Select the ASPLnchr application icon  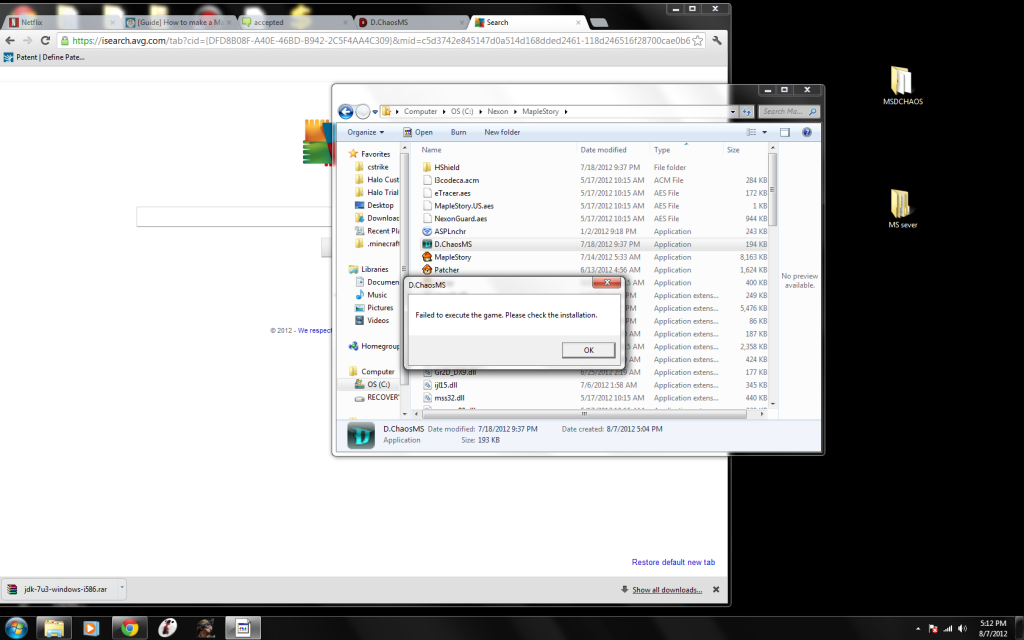point(427,231)
